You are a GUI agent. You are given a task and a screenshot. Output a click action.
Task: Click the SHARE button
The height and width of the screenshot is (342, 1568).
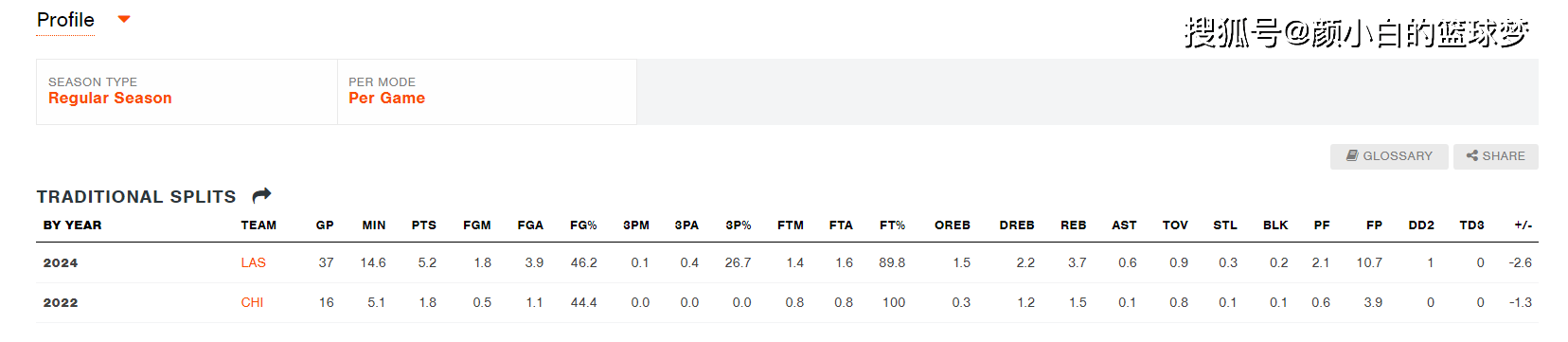[x=1496, y=156]
